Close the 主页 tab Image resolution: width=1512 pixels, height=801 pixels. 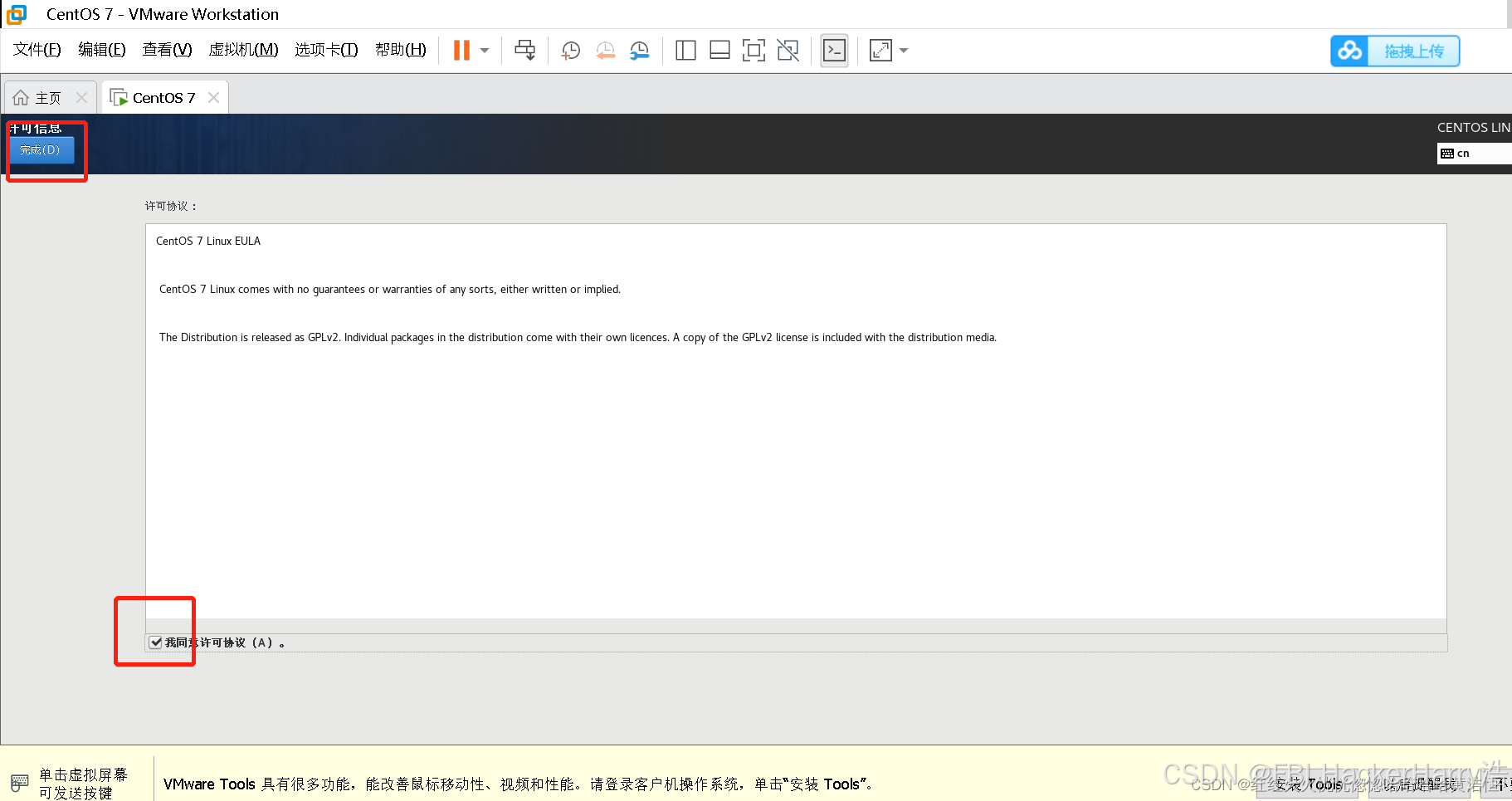coord(81,98)
